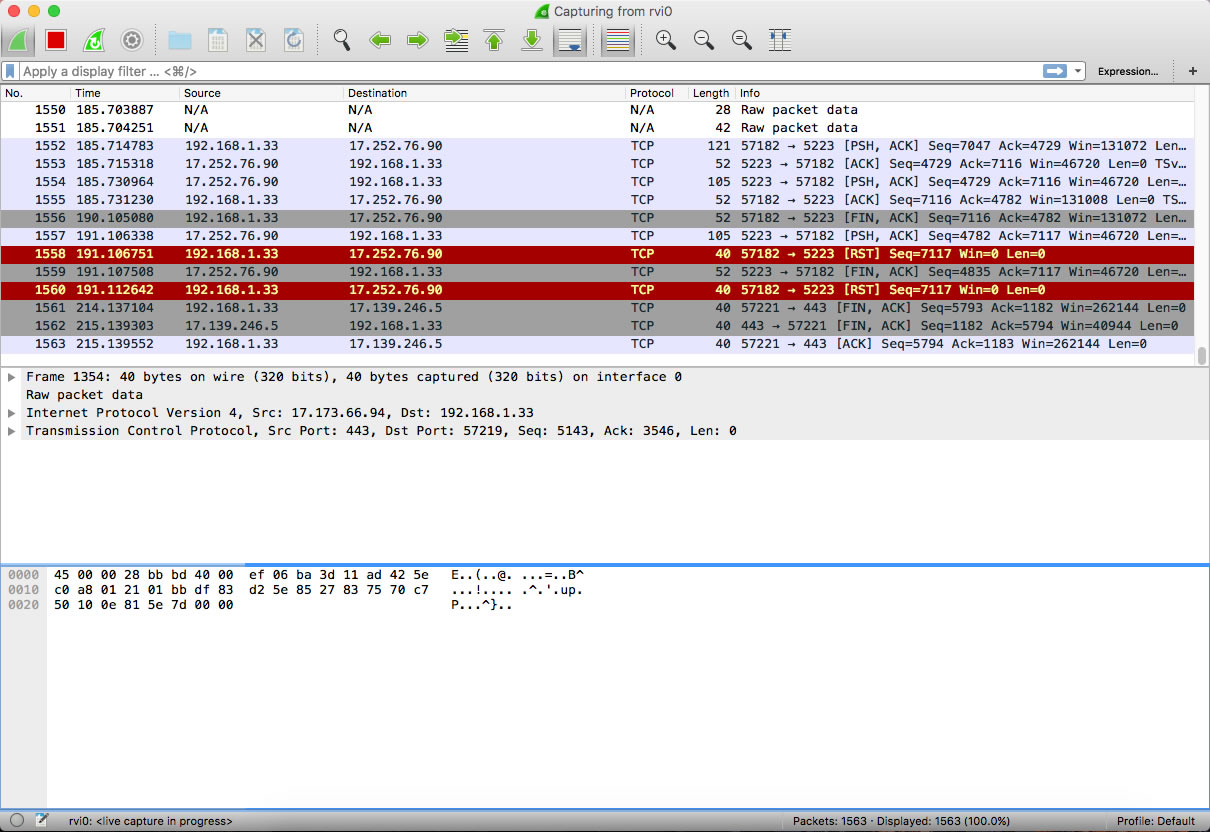Expand Transmission Control Protocol details
Viewport: 1210px width, 832px height.
coord(12,431)
